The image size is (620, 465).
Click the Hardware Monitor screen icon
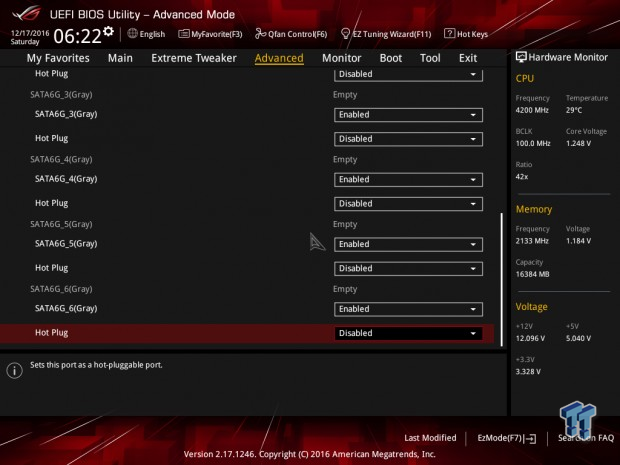coord(521,57)
